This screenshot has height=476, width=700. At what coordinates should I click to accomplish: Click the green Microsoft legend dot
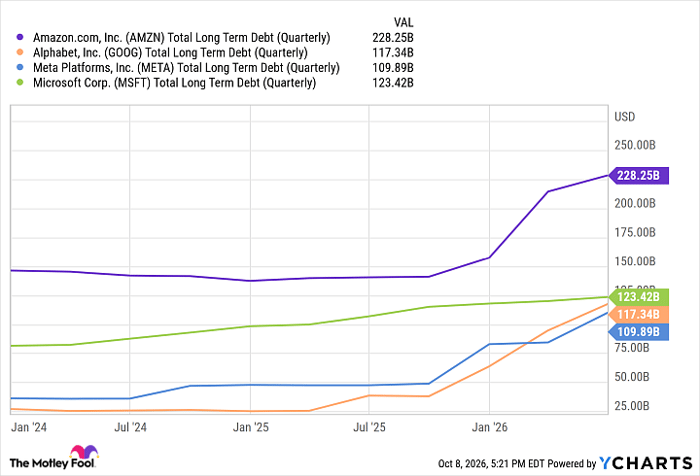coord(20,83)
